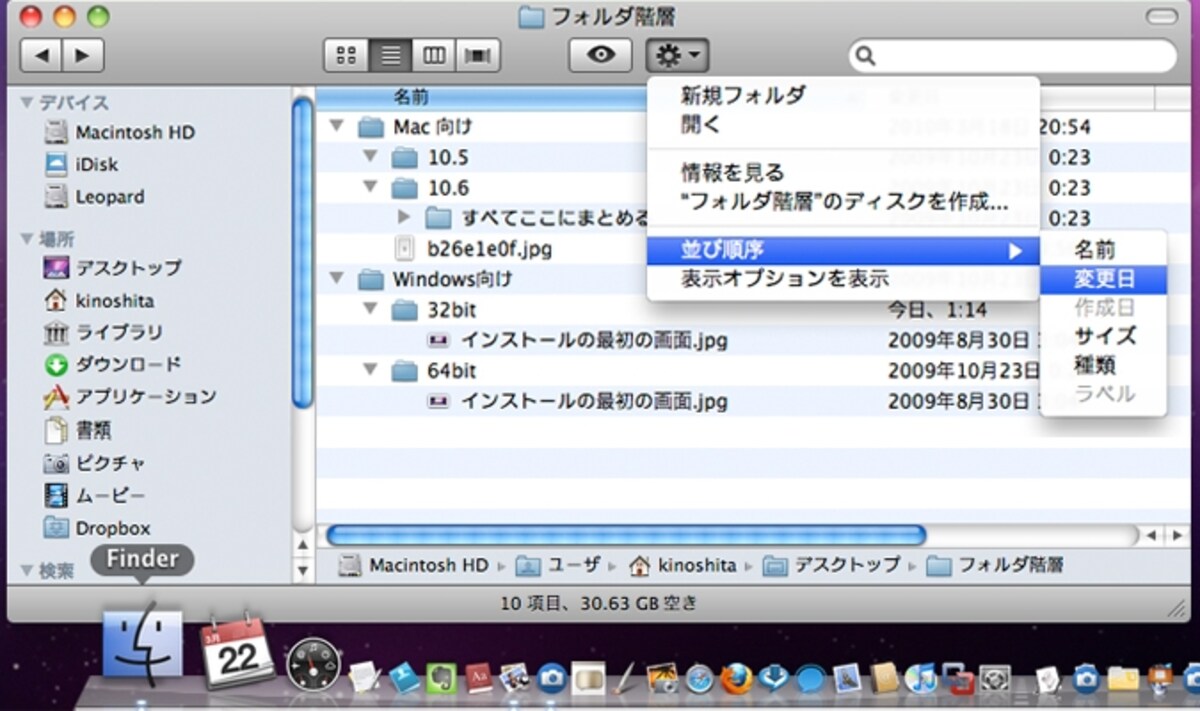The height and width of the screenshot is (711, 1200).
Task: Click kinoshita in the path bar
Action: tap(683, 565)
